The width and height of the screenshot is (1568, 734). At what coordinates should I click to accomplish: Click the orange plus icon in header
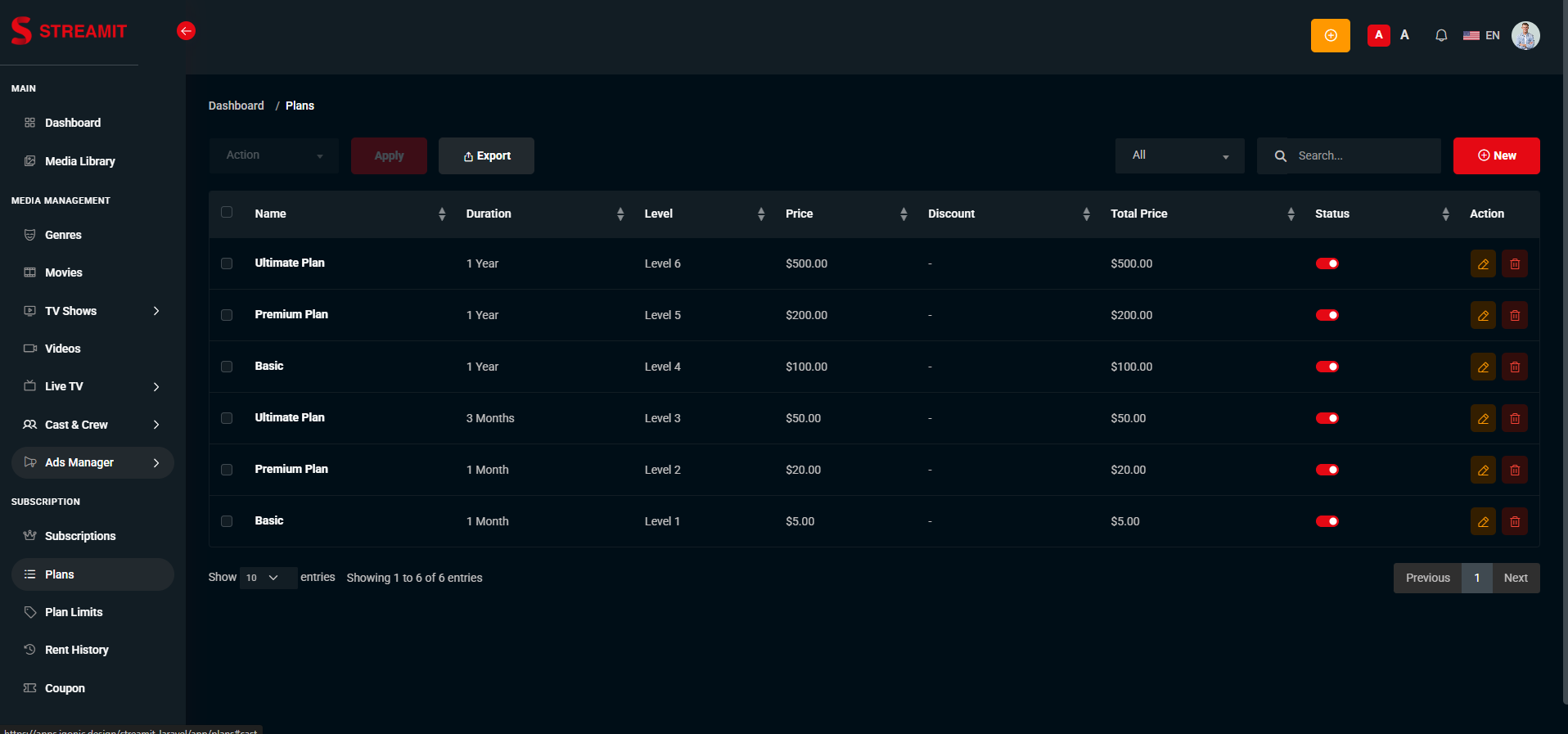(1331, 35)
